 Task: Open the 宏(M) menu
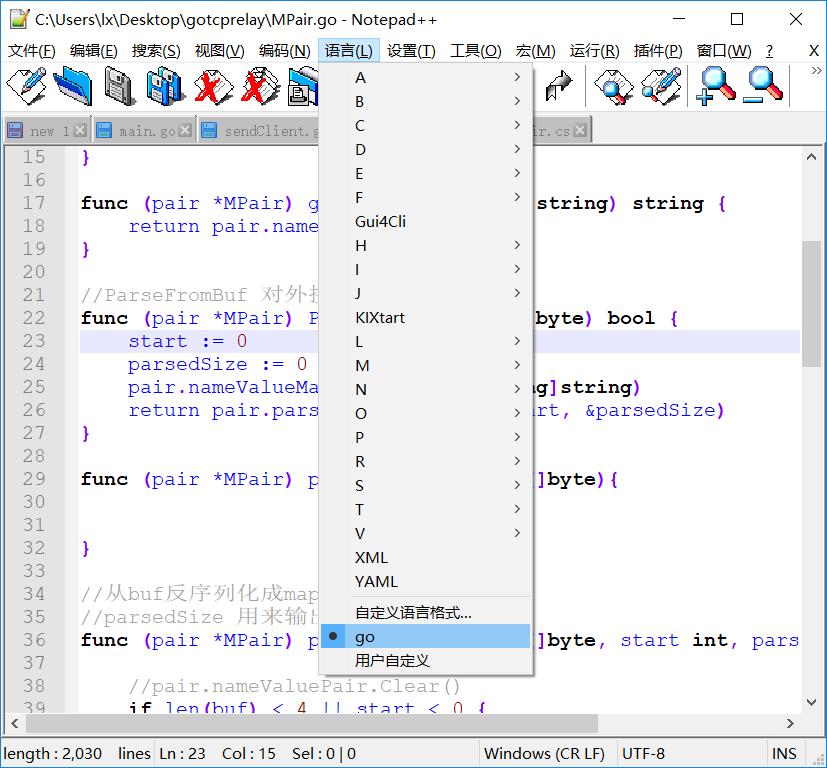pos(535,51)
